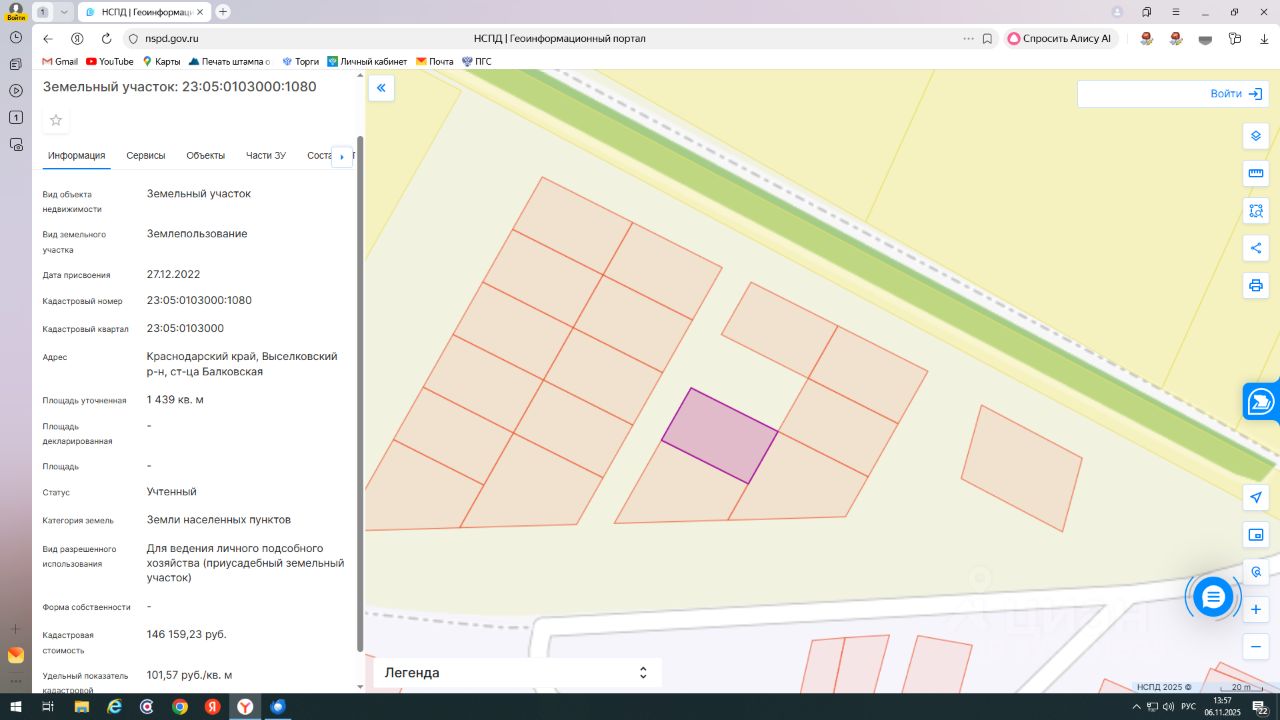The image size is (1280, 720).
Task: Click the Войти profile button in sidebar
Action: [16, 12]
